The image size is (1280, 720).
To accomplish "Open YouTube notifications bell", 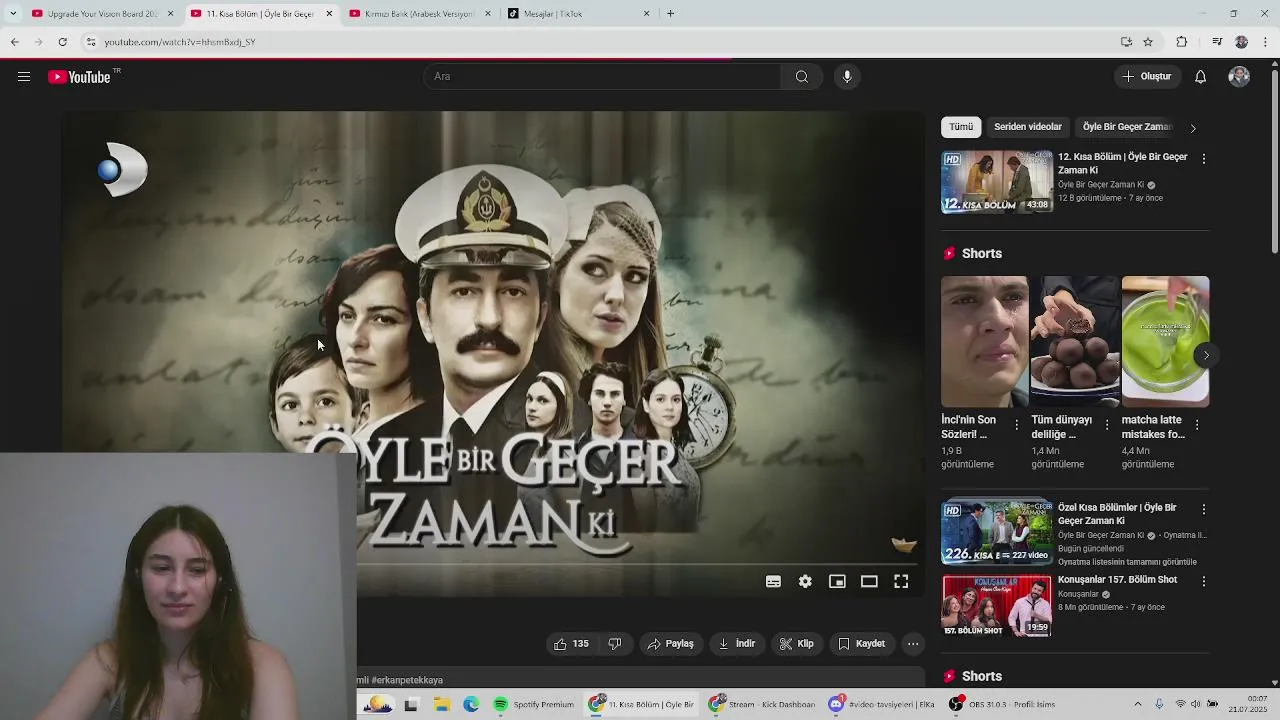I will [1201, 77].
